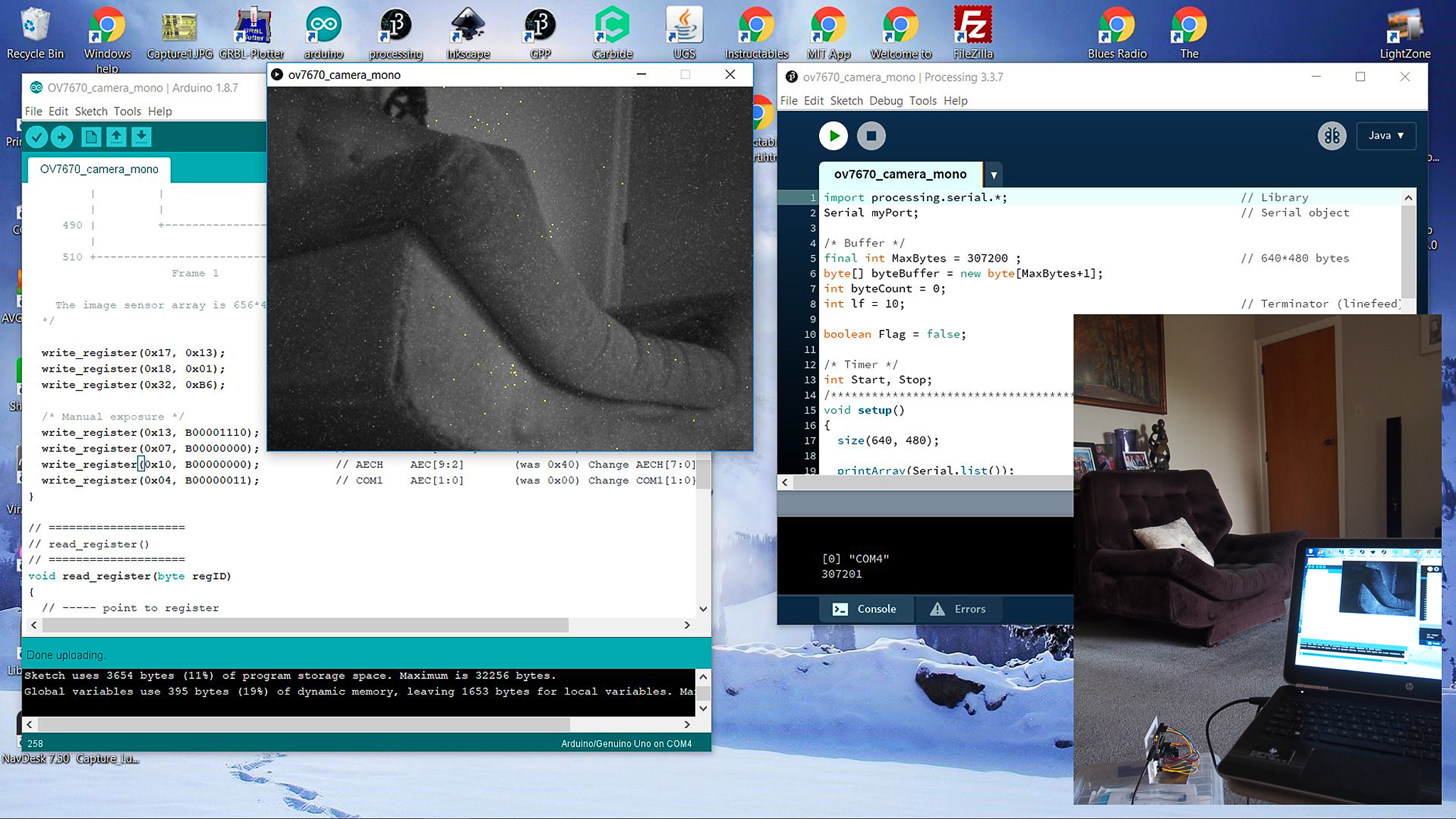1456x819 pixels.
Task: Click the Arduino Verify/Compile icon
Action: pos(37,137)
